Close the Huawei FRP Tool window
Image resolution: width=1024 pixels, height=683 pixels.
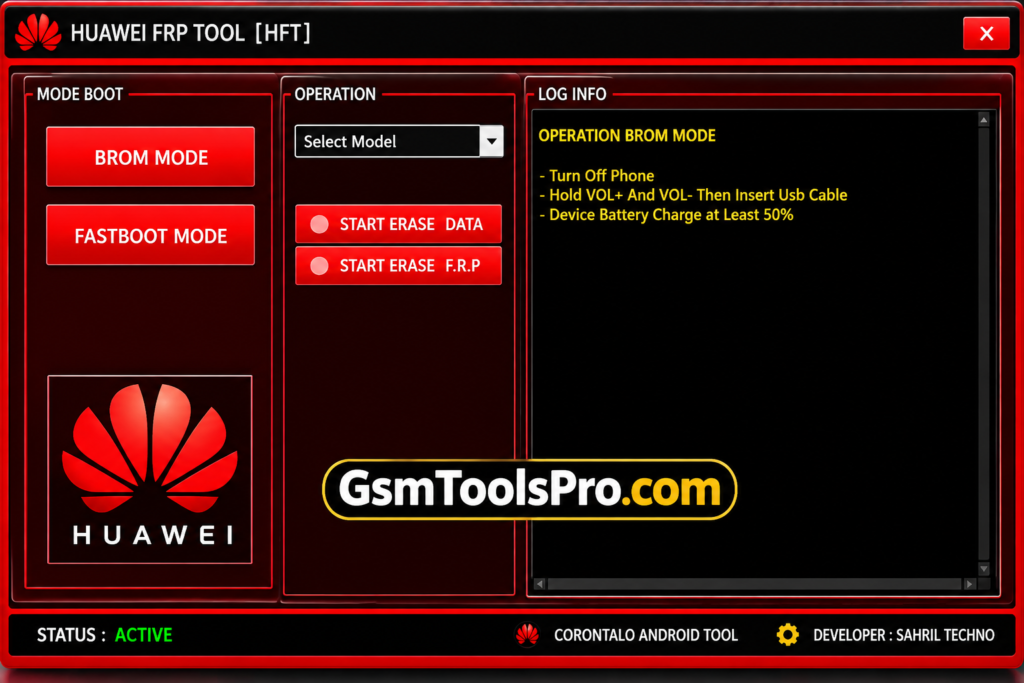click(x=986, y=33)
